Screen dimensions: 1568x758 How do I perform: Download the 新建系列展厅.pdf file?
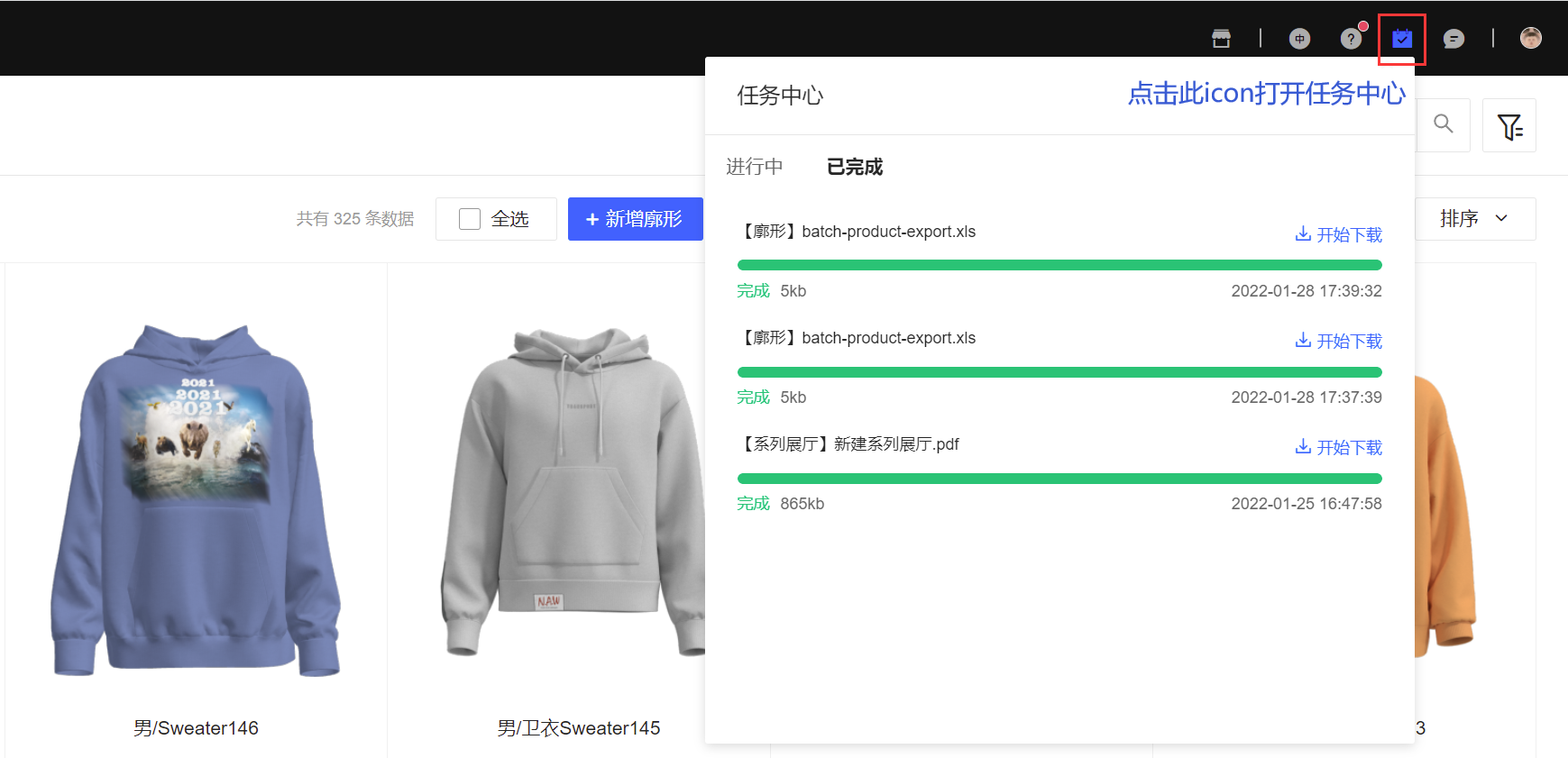click(1339, 447)
